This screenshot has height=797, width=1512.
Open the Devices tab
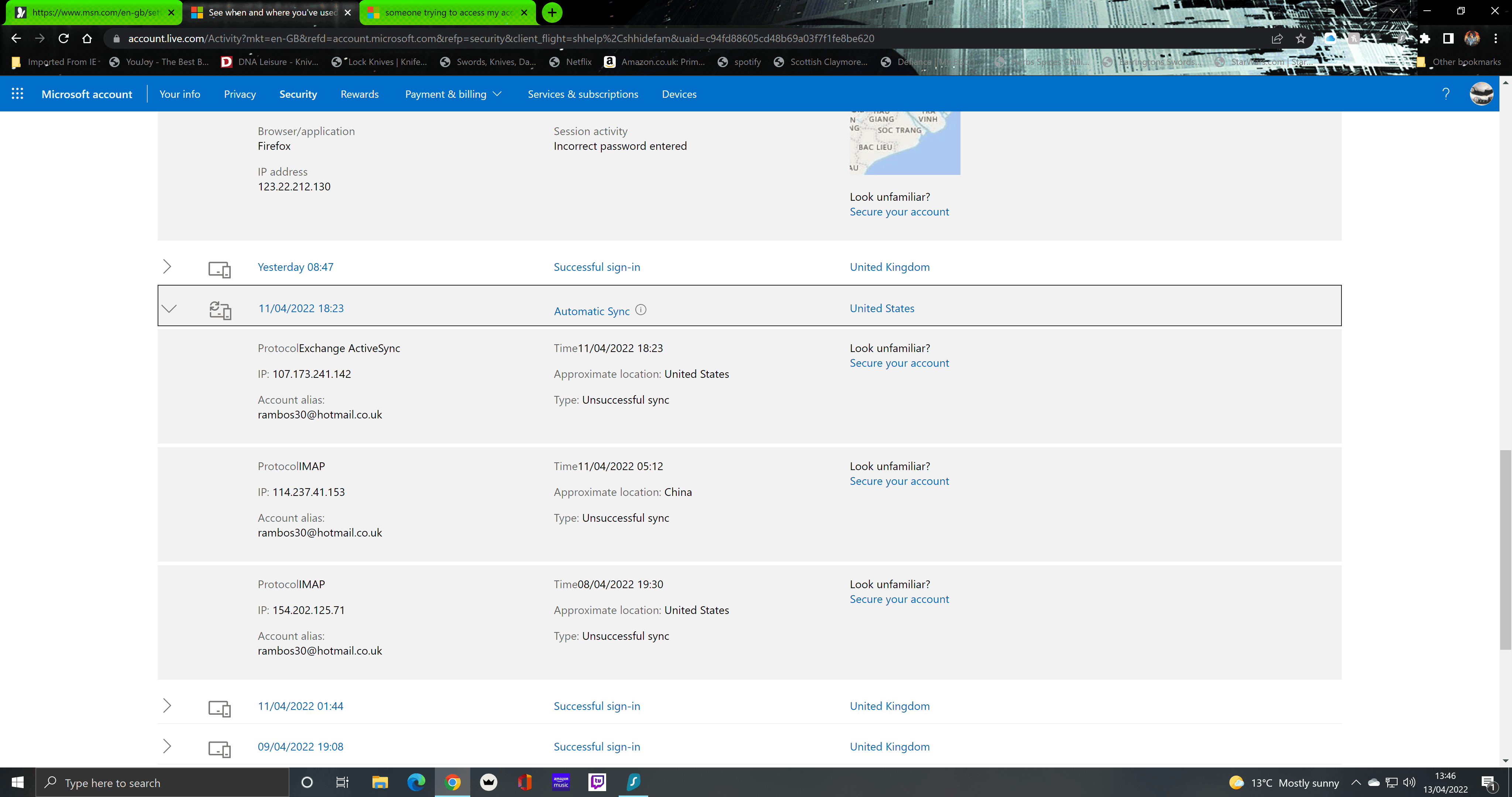pyautogui.click(x=679, y=94)
